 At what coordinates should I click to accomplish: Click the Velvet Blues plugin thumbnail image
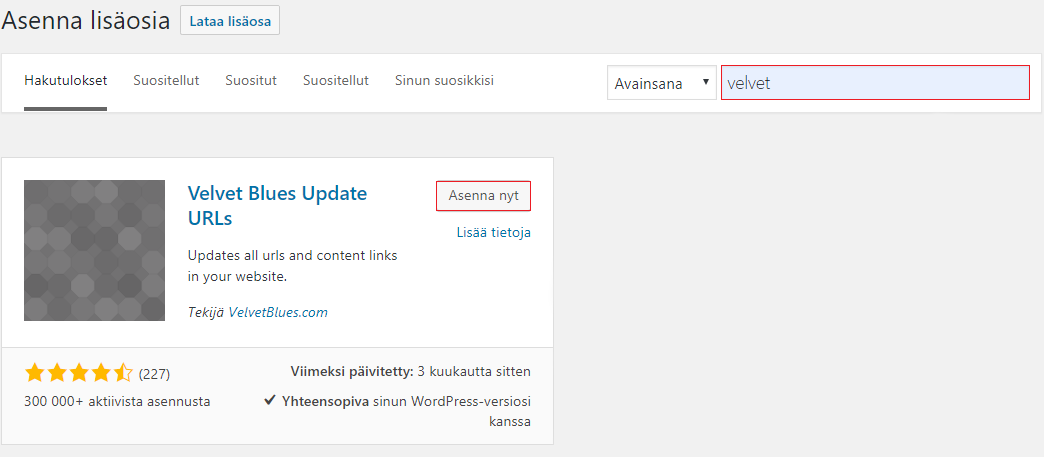click(x=94, y=250)
